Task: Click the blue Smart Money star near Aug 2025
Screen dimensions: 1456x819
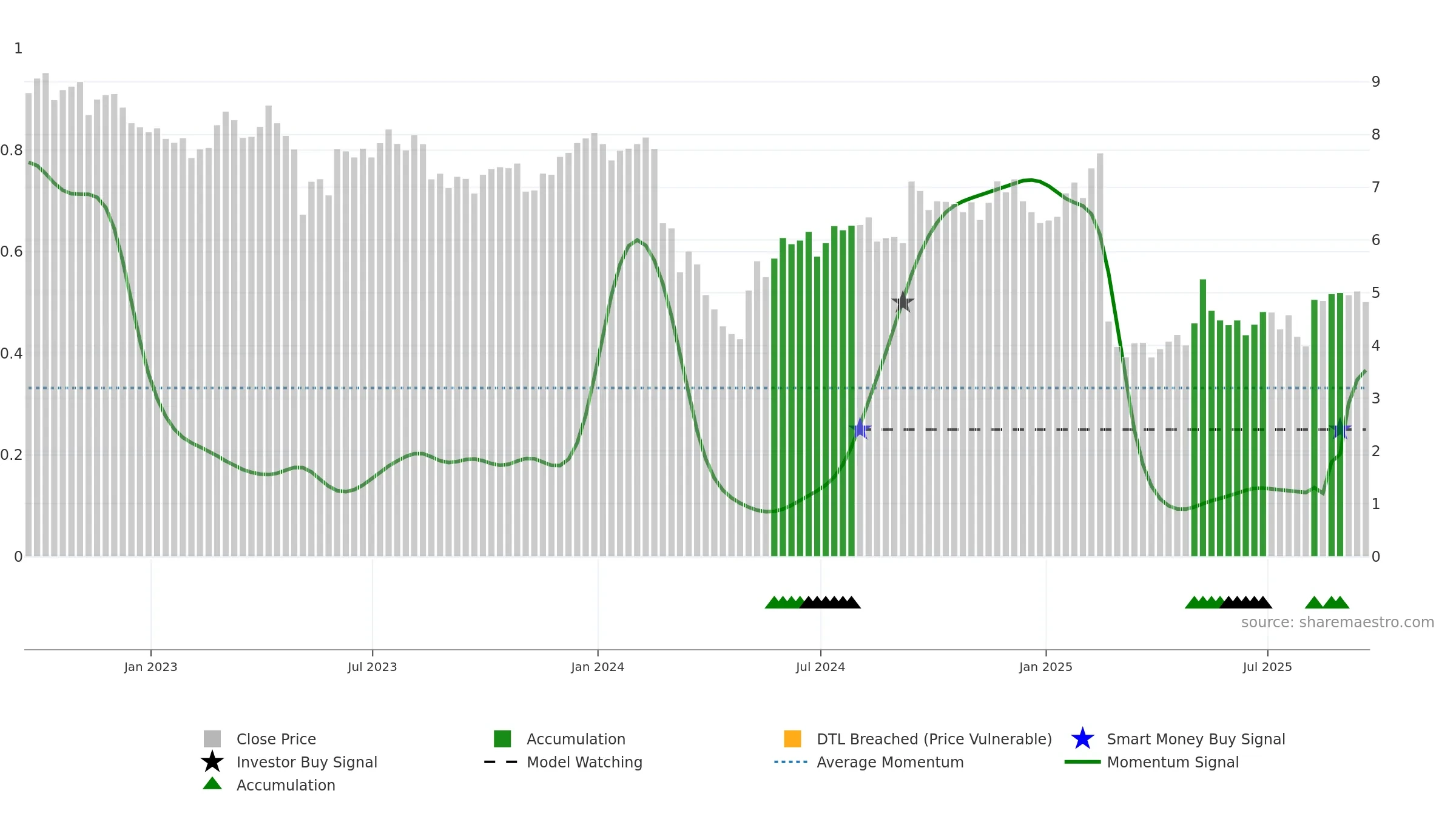Action: pyautogui.click(x=1340, y=429)
